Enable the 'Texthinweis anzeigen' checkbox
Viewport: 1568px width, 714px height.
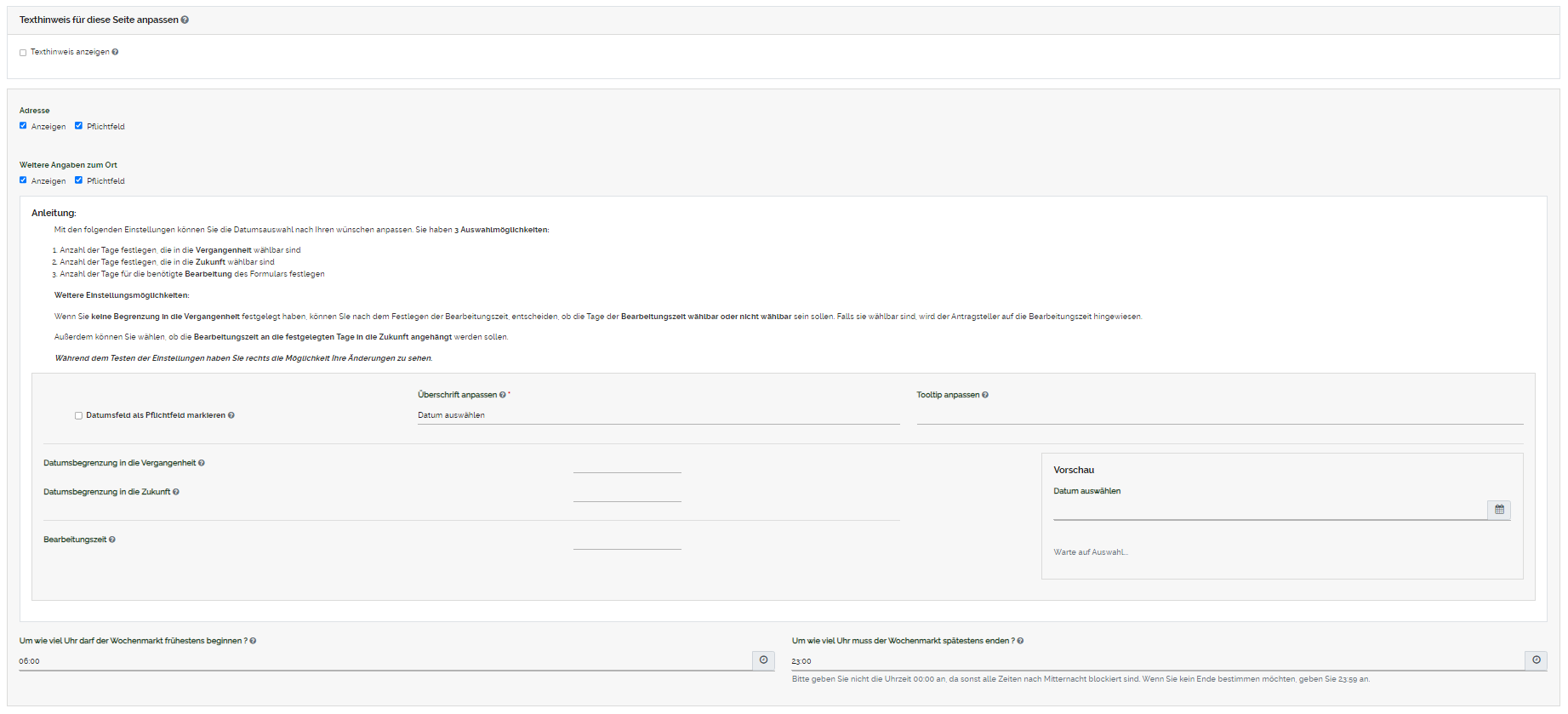point(23,53)
